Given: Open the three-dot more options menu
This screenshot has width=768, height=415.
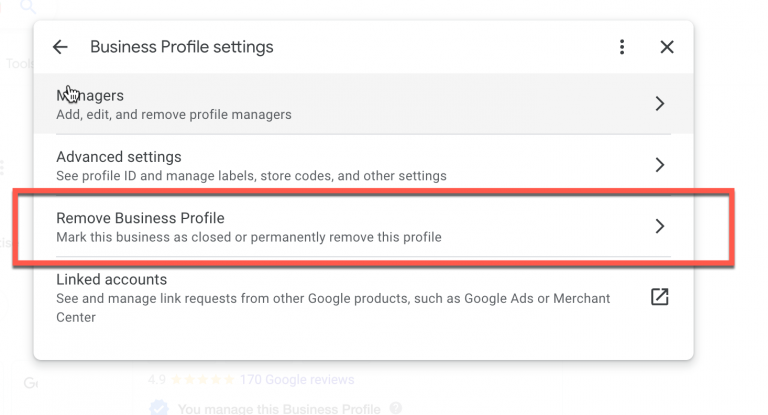Looking at the screenshot, I should coord(622,47).
